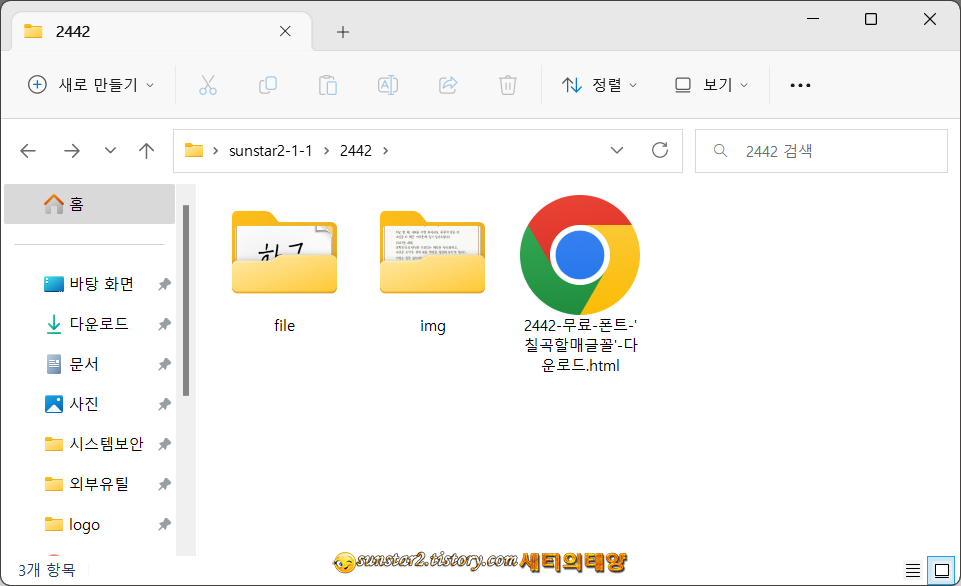Click the Paste icon in the toolbar

[x=328, y=85]
